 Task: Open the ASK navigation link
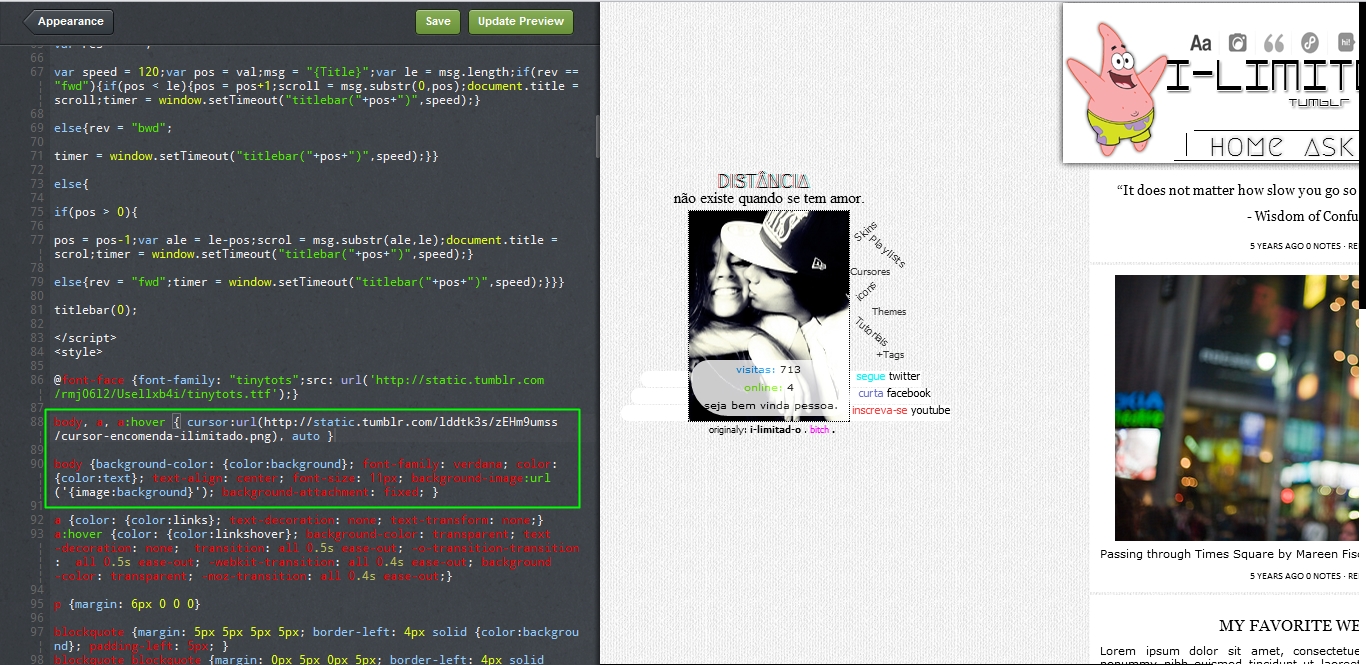(1330, 147)
